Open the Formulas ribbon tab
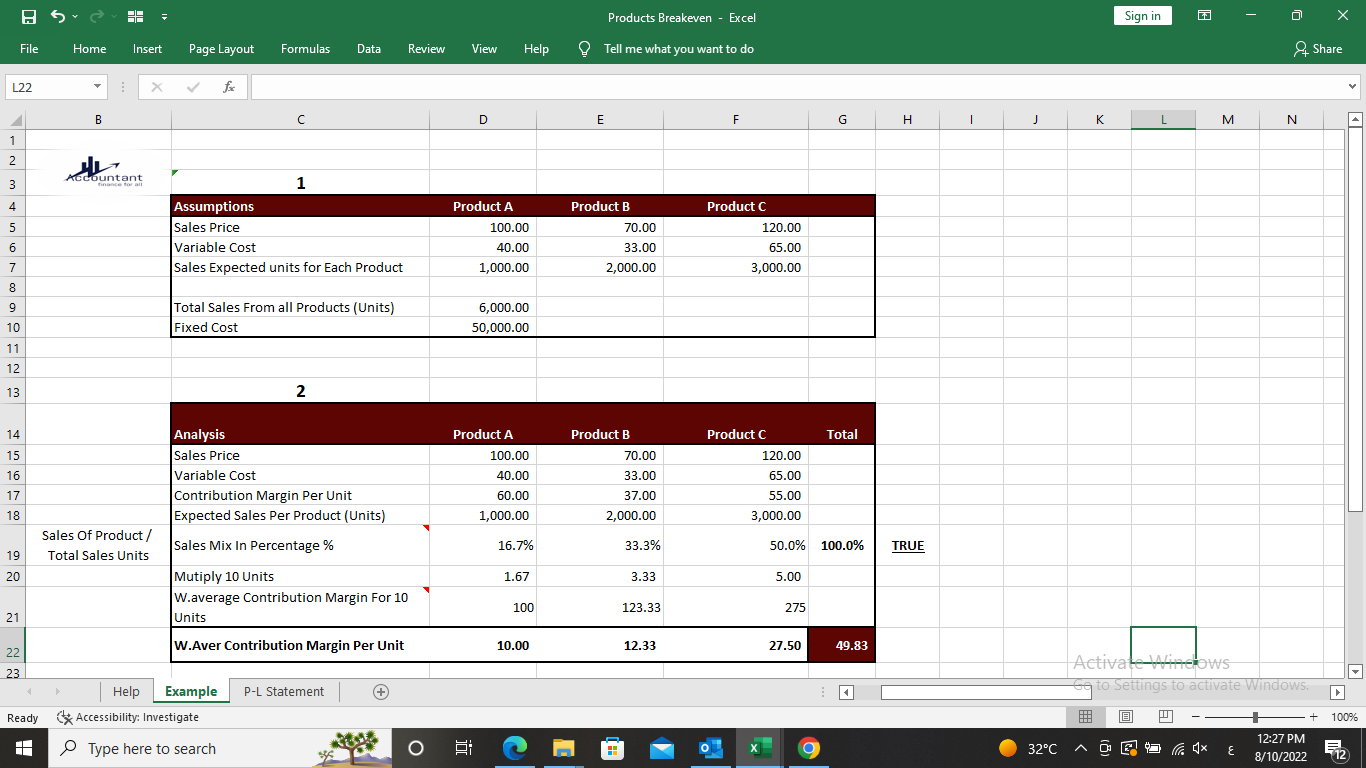1366x768 pixels. [305, 48]
